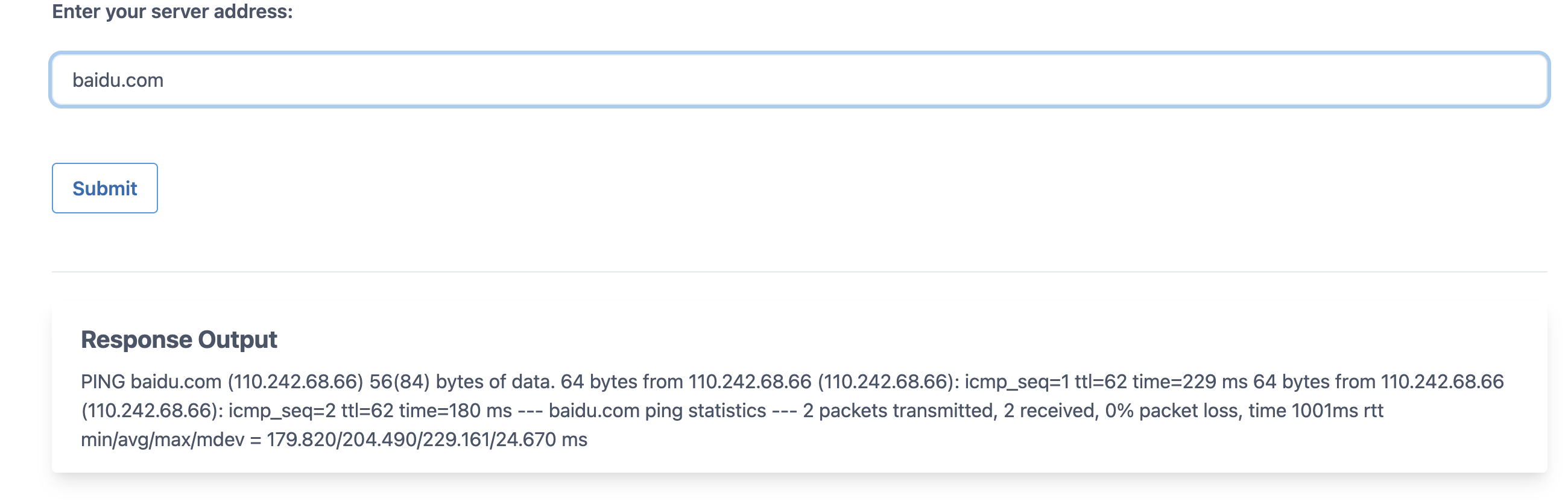Click the "PING baidu.com" text in output
This screenshot has width=1568, height=504.
[151, 382]
